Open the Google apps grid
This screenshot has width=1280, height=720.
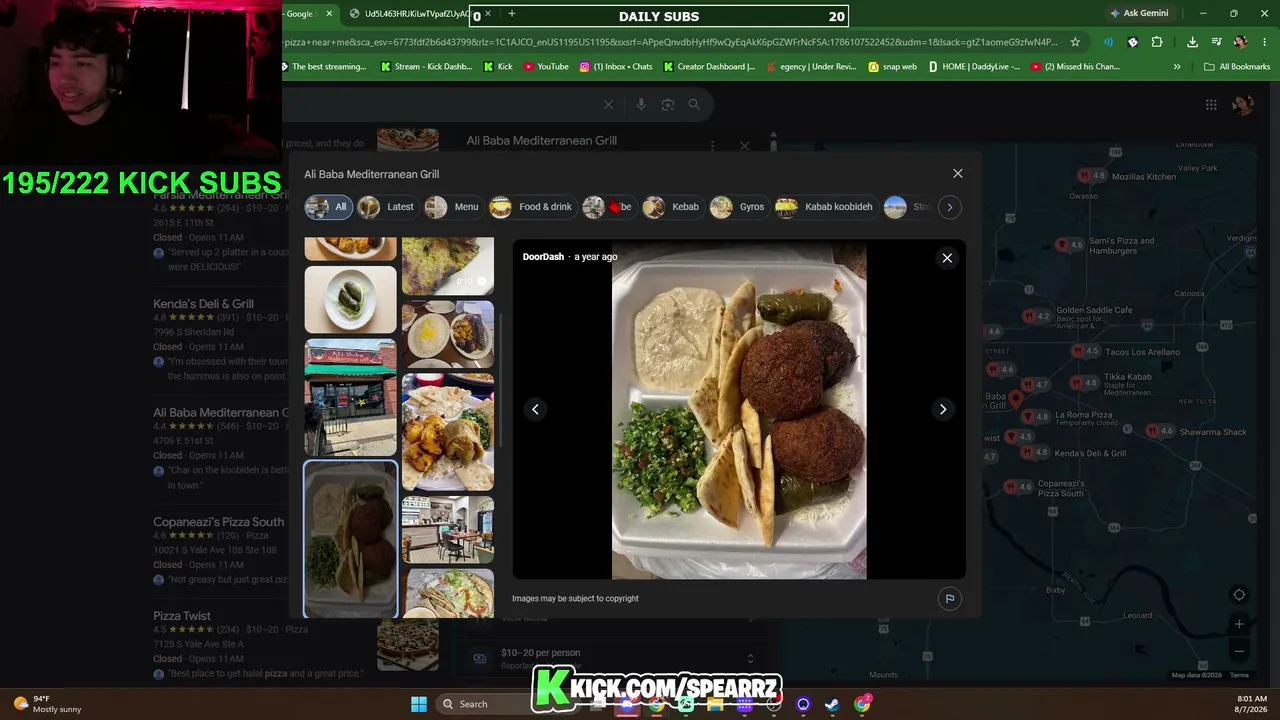pyautogui.click(x=1211, y=104)
